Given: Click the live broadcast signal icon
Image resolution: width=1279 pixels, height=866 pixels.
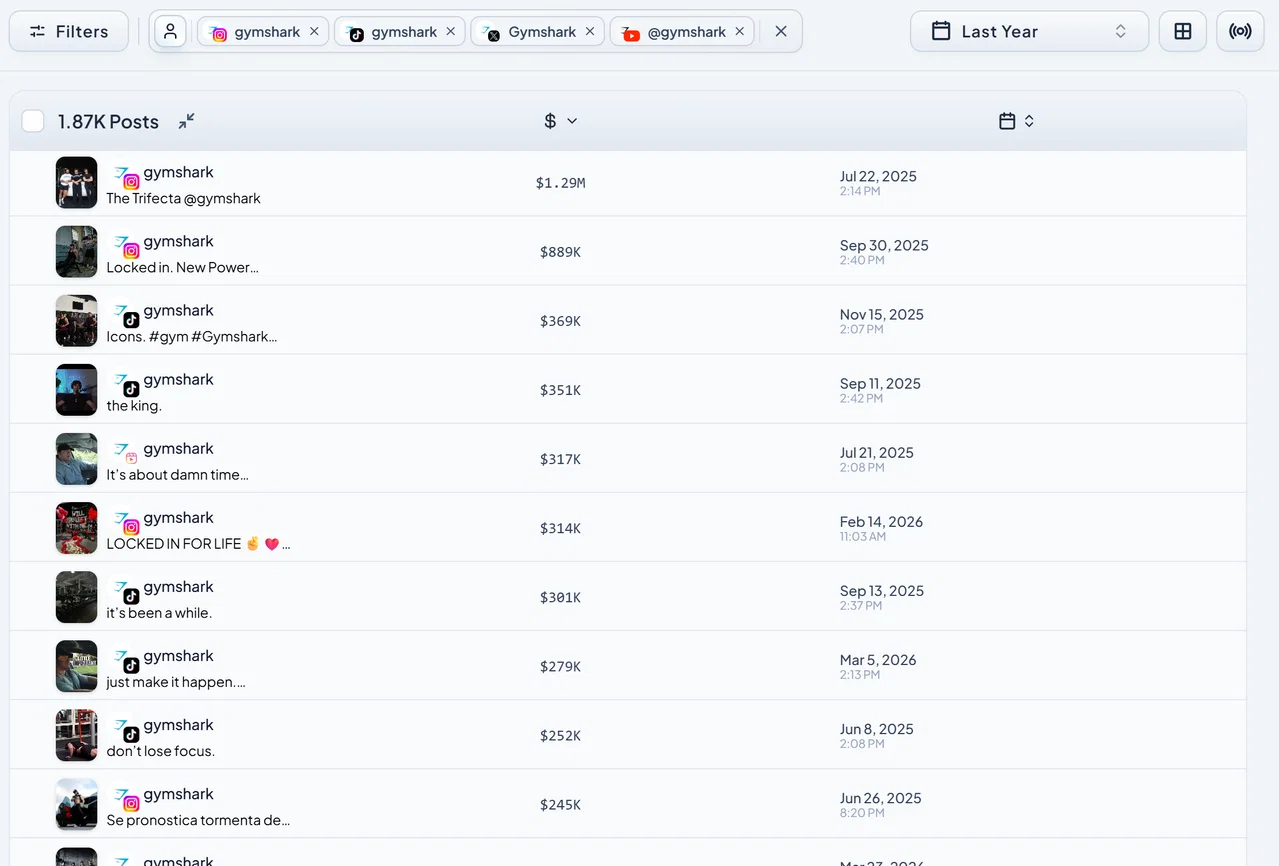Looking at the screenshot, I should pyautogui.click(x=1241, y=31).
